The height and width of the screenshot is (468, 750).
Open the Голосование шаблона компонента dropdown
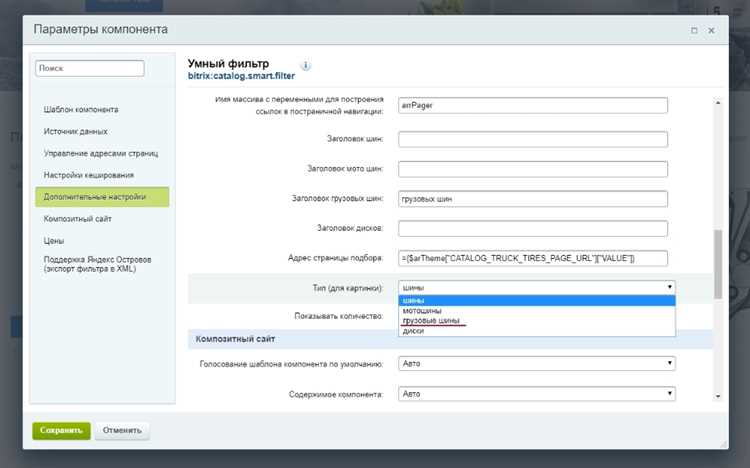[x=537, y=364]
